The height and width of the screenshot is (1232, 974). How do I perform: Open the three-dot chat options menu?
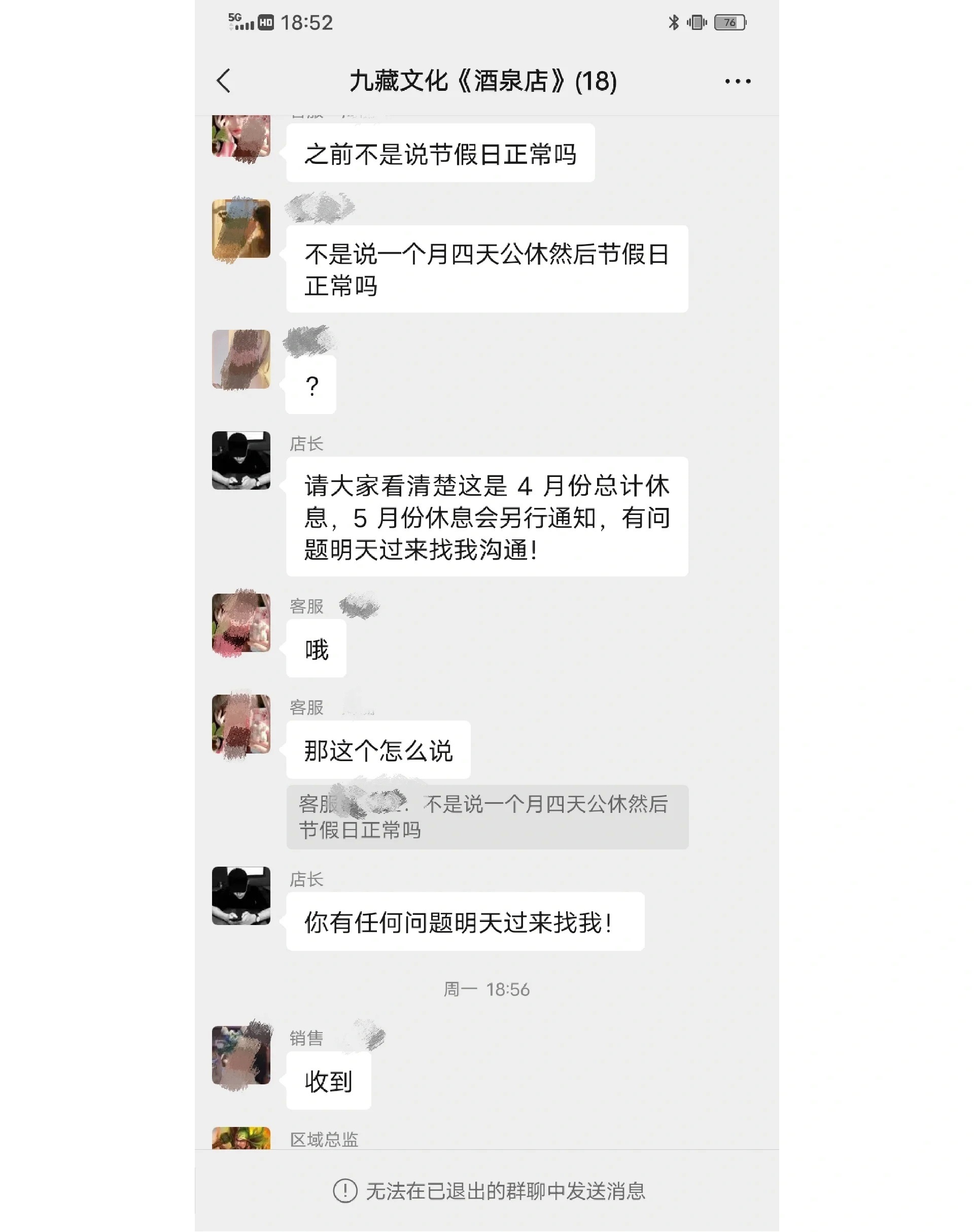[x=737, y=82]
